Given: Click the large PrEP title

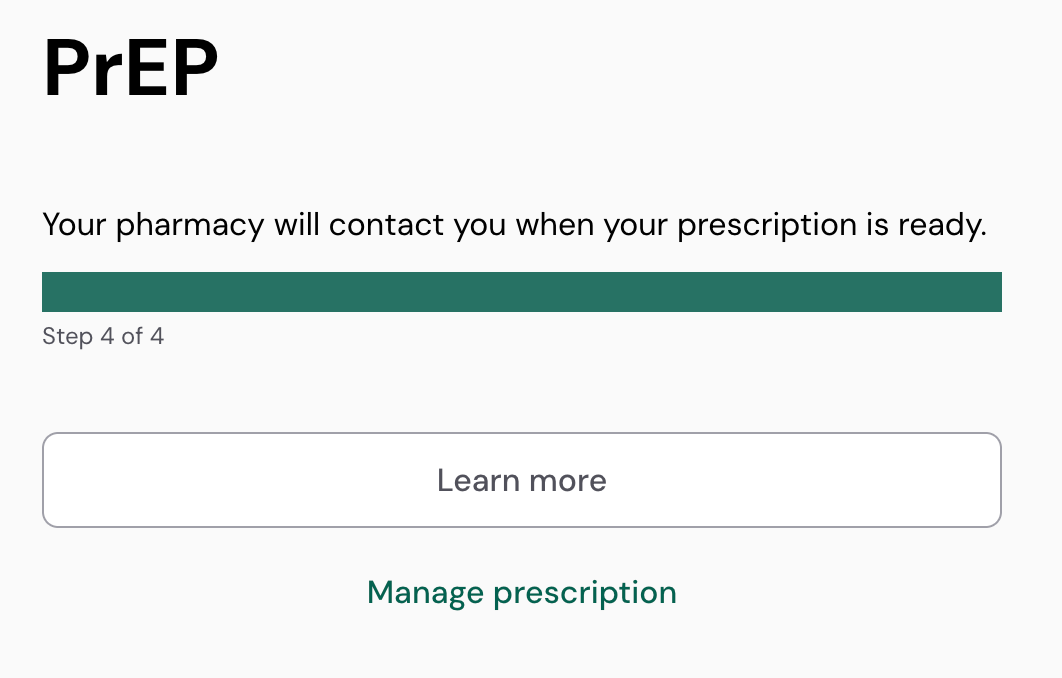Looking at the screenshot, I should 131,68.
